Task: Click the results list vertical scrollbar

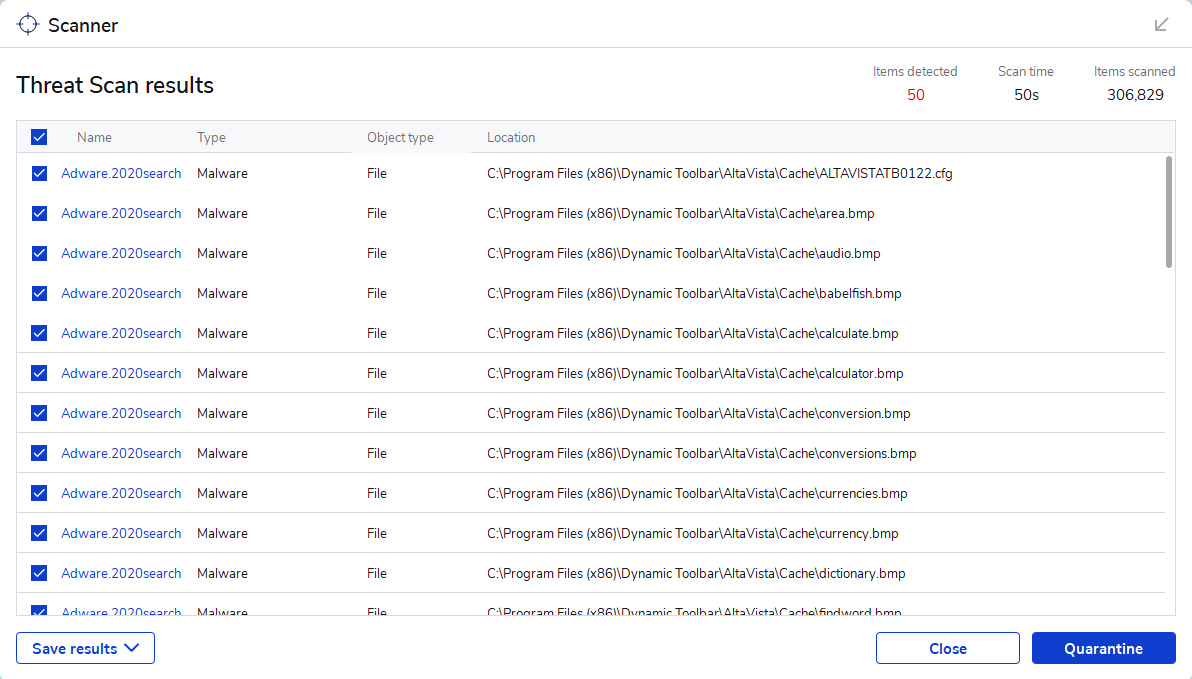Action: [x=1169, y=211]
